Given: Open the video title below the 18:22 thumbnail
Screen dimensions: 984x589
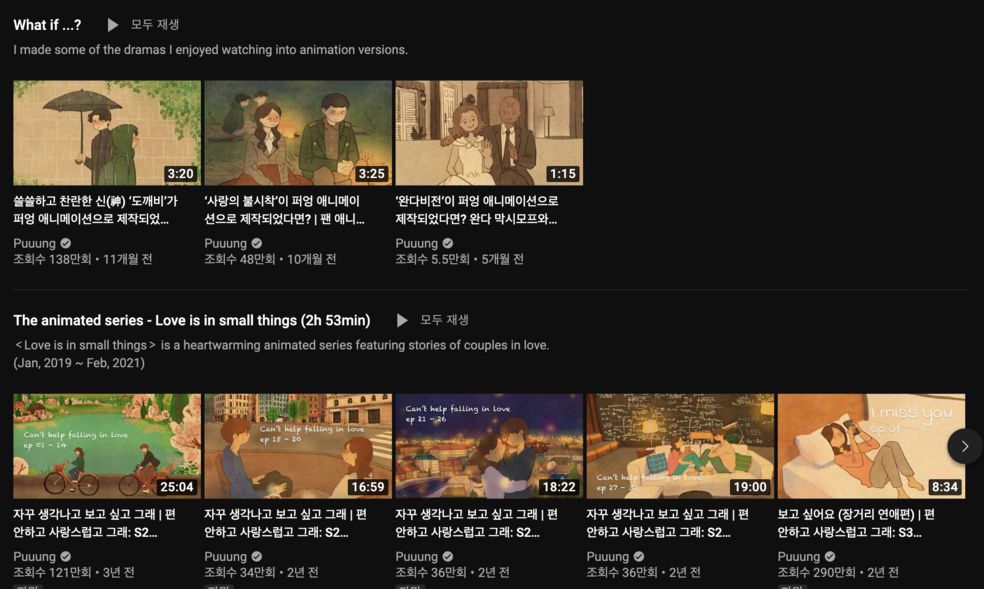Looking at the screenshot, I should [476, 523].
